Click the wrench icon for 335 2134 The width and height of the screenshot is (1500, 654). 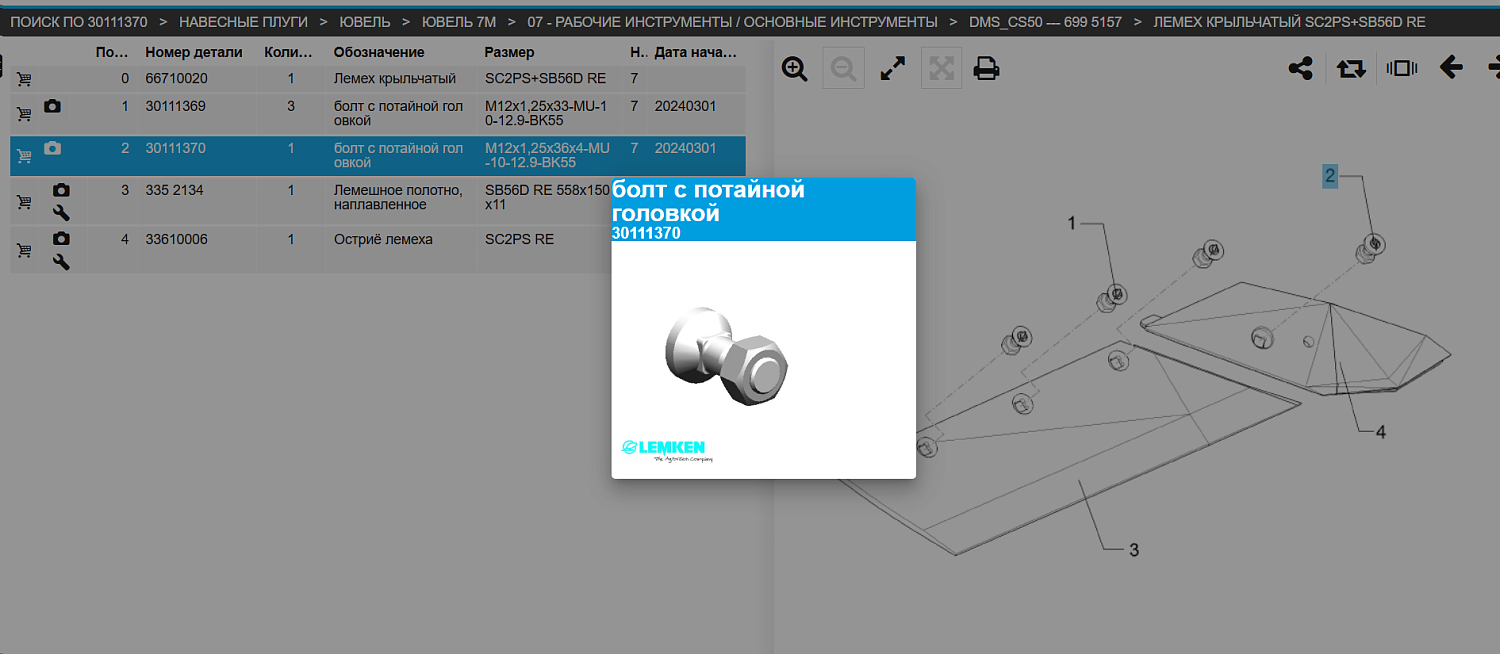pos(61,212)
